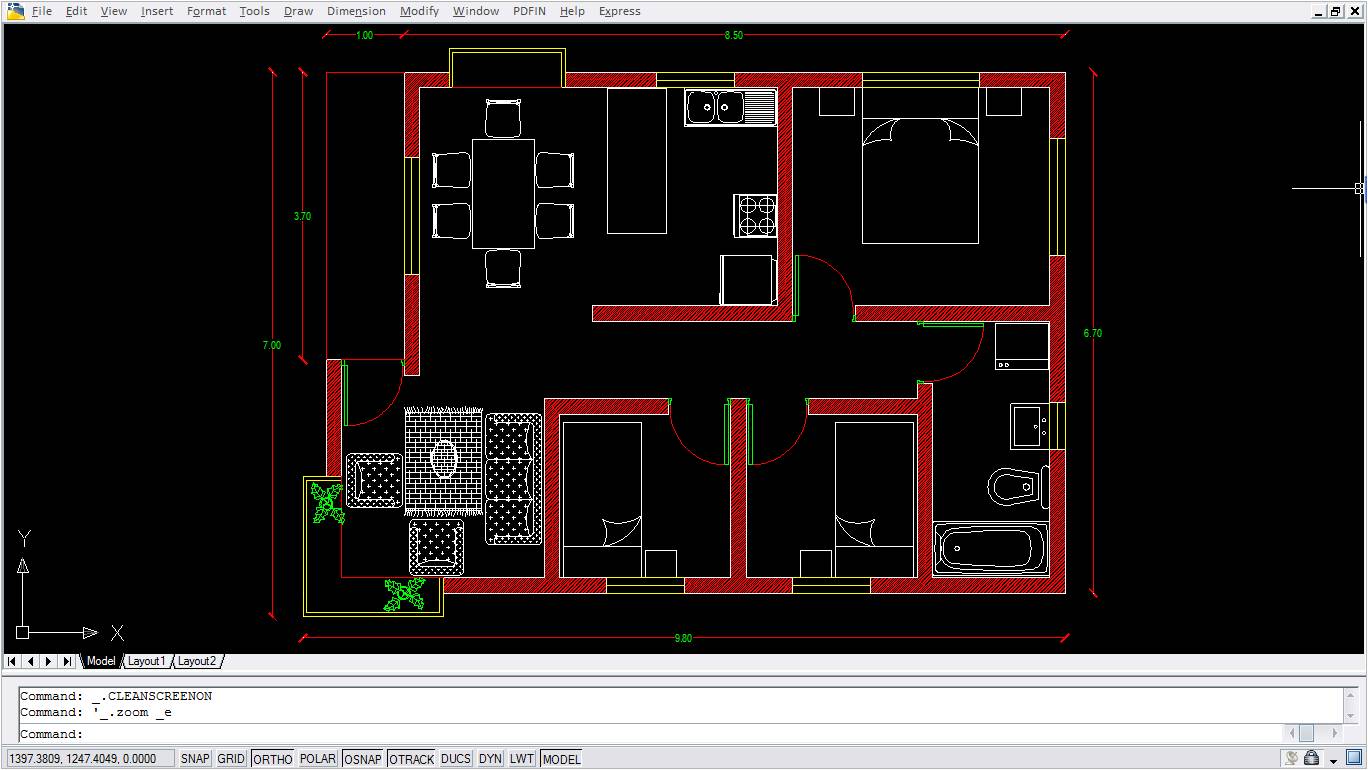The height and width of the screenshot is (770, 1368).
Task: Switch to the Layout2 tab
Action: coord(197,661)
